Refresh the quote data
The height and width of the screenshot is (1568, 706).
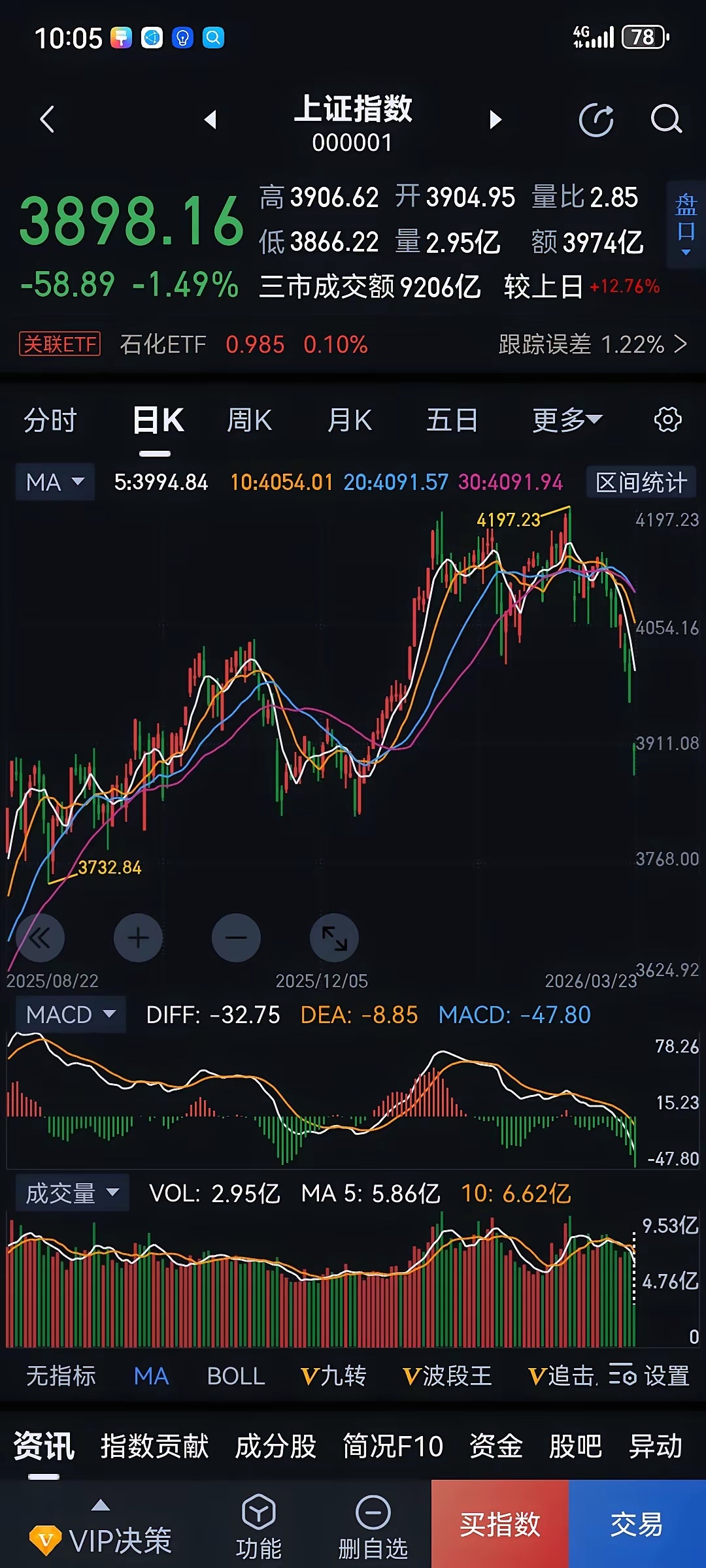click(597, 120)
